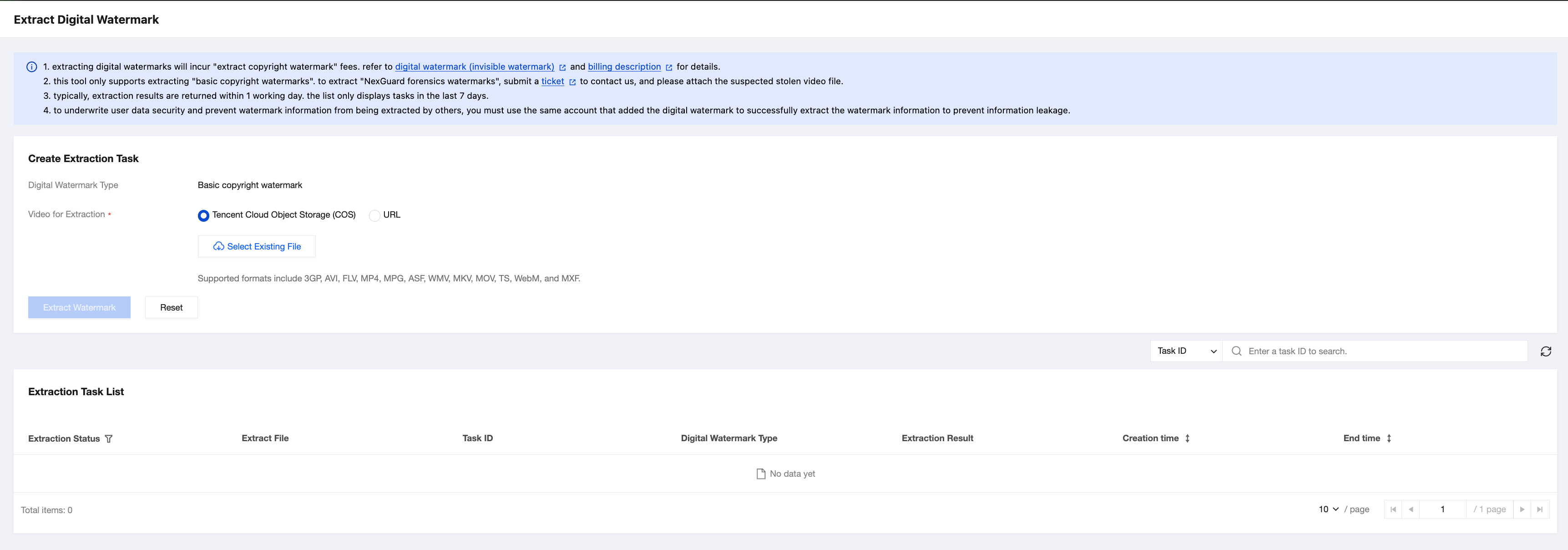The image size is (1568, 550).
Task: Click the ticket link
Action: pos(552,81)
